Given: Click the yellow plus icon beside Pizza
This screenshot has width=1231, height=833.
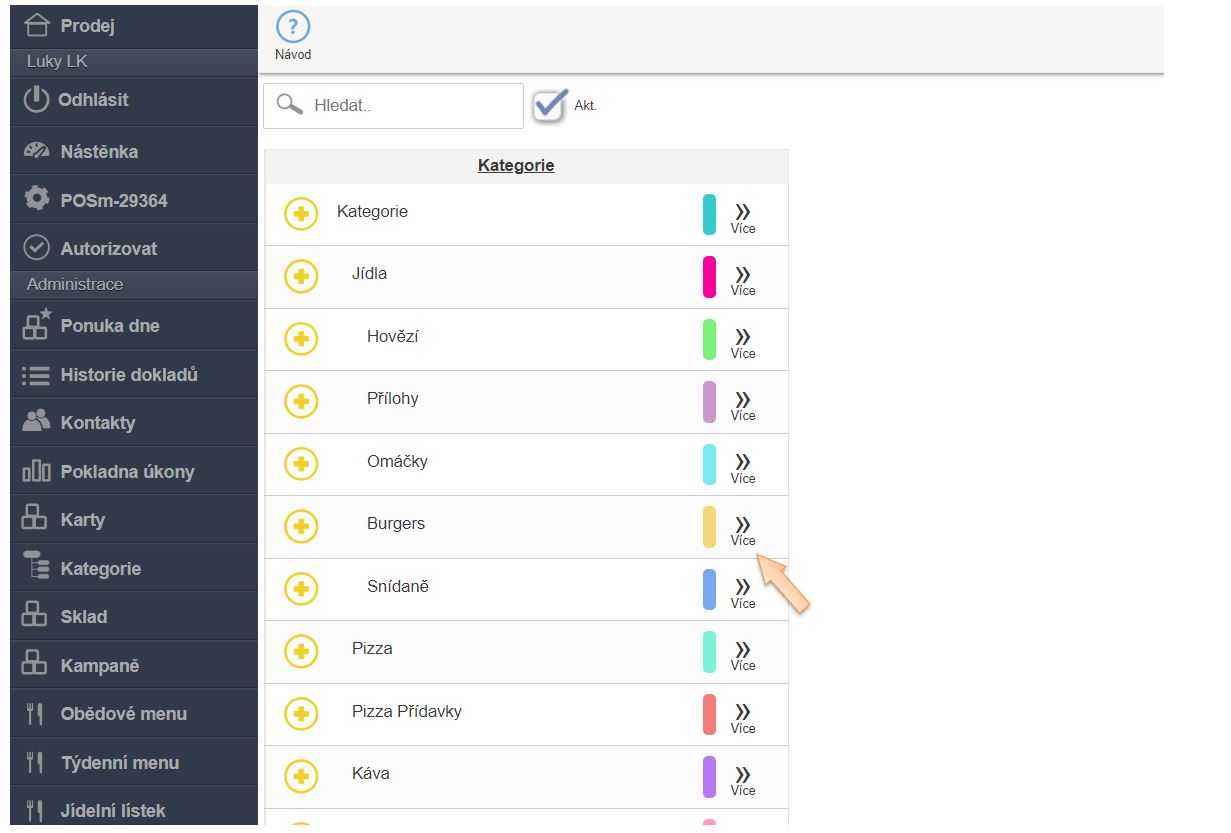Looking at the screenshot, I should [x=301, y=651].
